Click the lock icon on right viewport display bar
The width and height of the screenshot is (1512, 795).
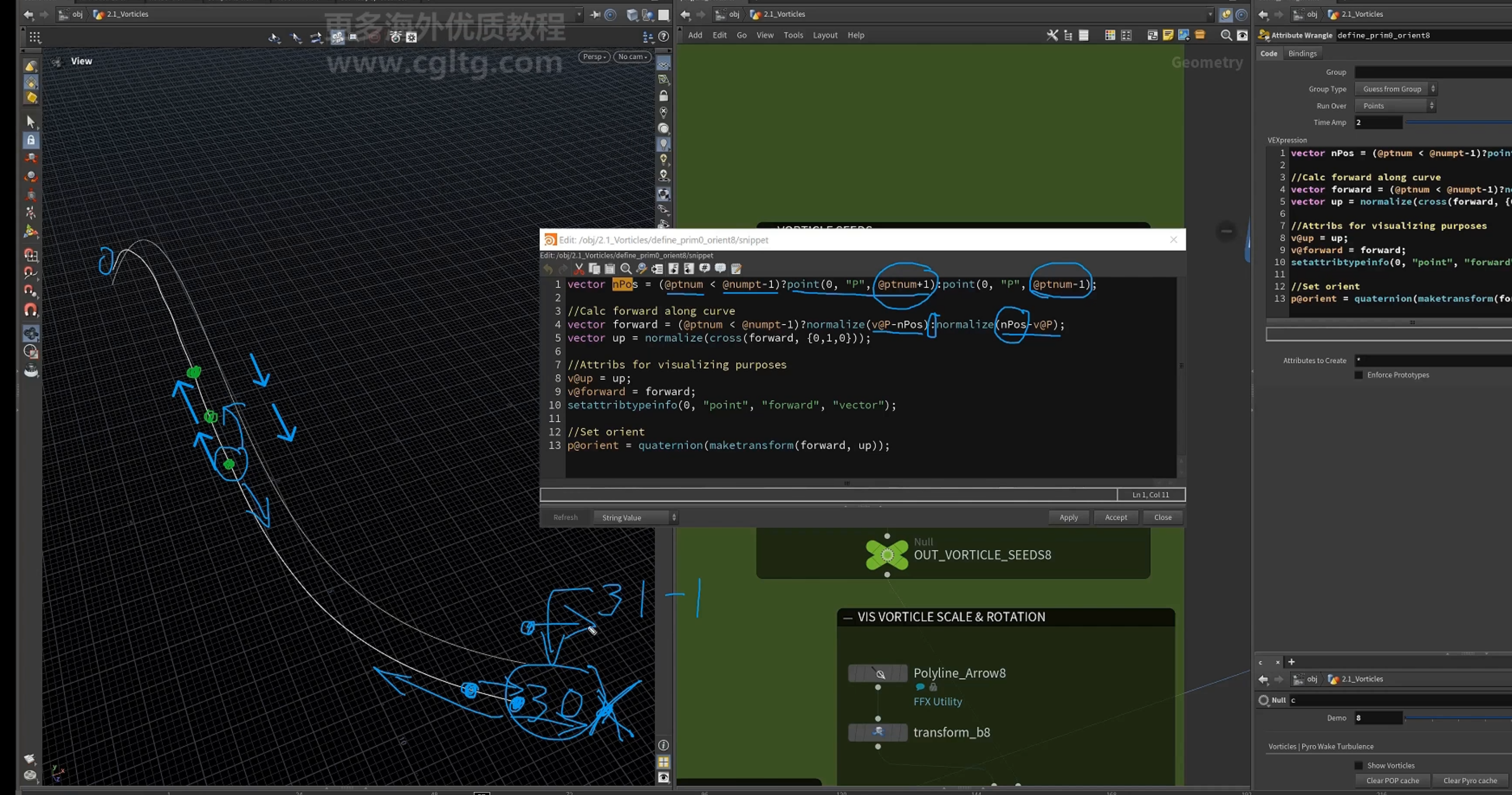point(663,96)
